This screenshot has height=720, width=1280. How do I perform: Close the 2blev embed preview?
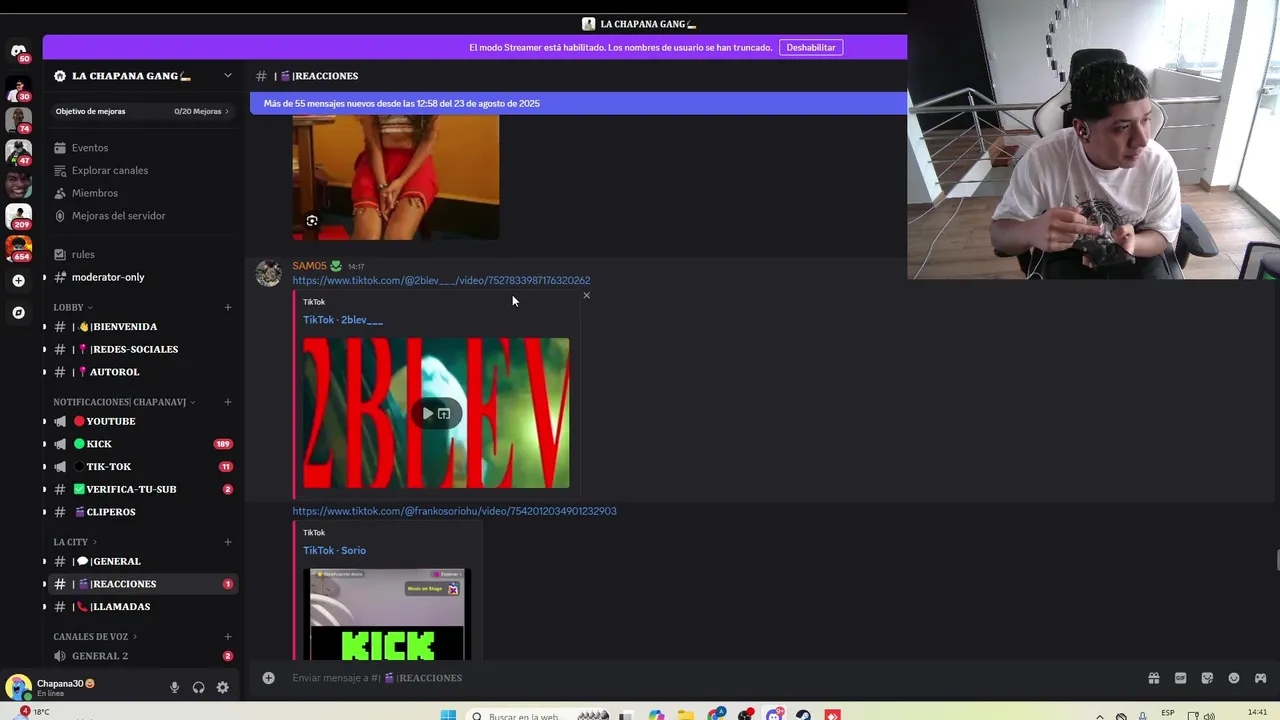[587, 296]
